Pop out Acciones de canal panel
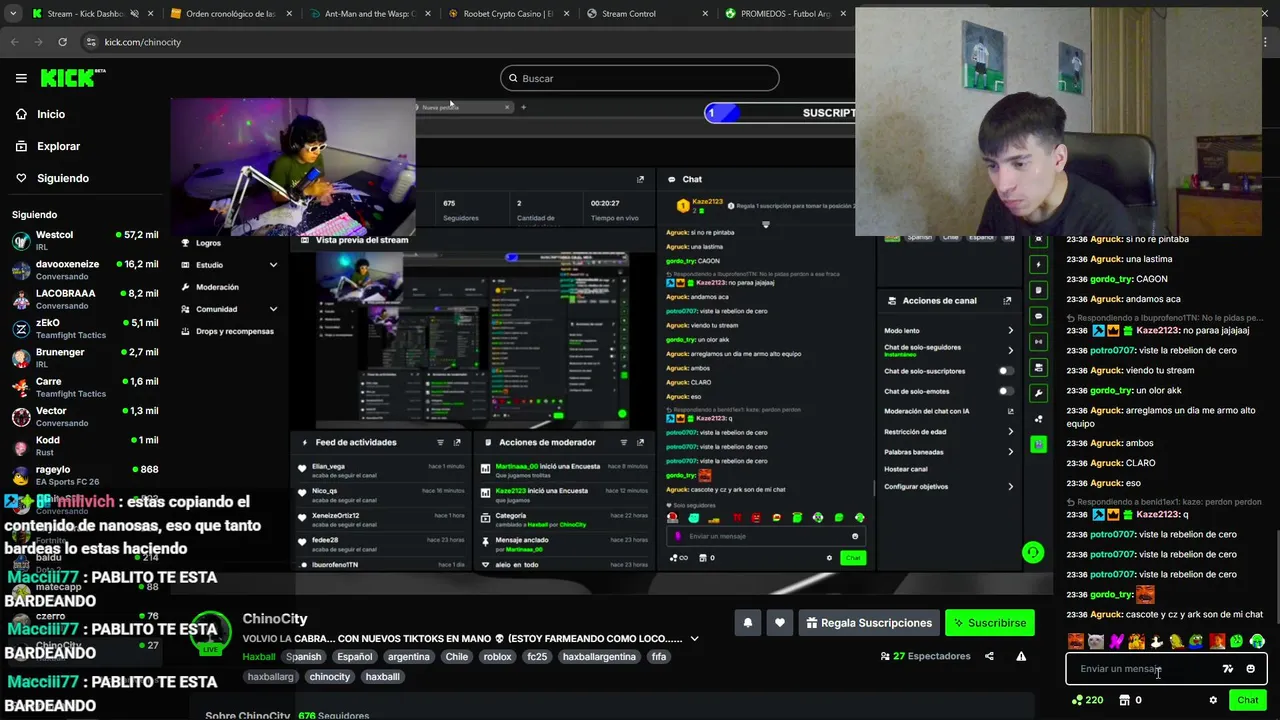The height and width of the screenshot is (720, 1280). click(1007, 301)
